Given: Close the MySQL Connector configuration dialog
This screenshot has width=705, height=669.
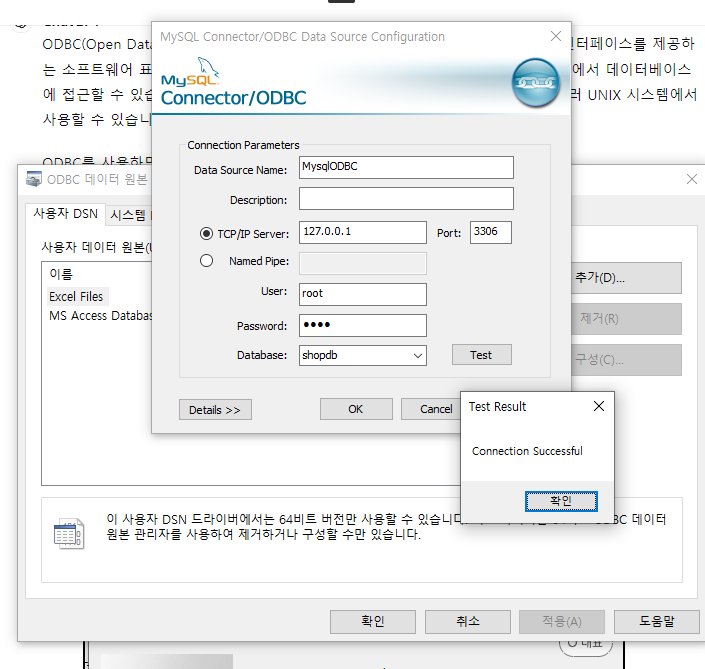Looking at the screenshot, I should click(x=556, y=36).
